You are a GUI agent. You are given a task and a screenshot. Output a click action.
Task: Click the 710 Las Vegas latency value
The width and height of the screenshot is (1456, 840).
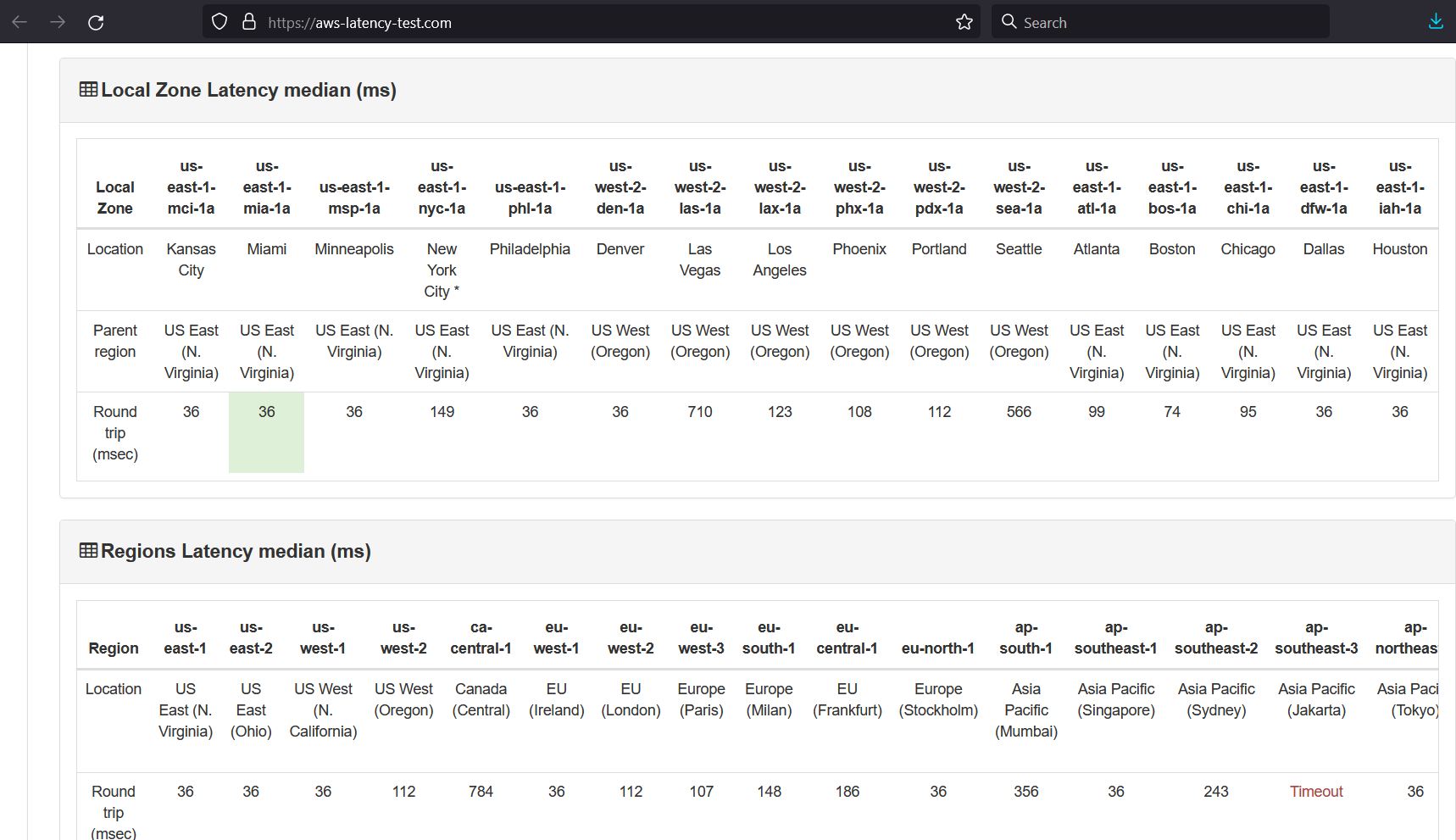pyautogui.click(x=700, y=412)
